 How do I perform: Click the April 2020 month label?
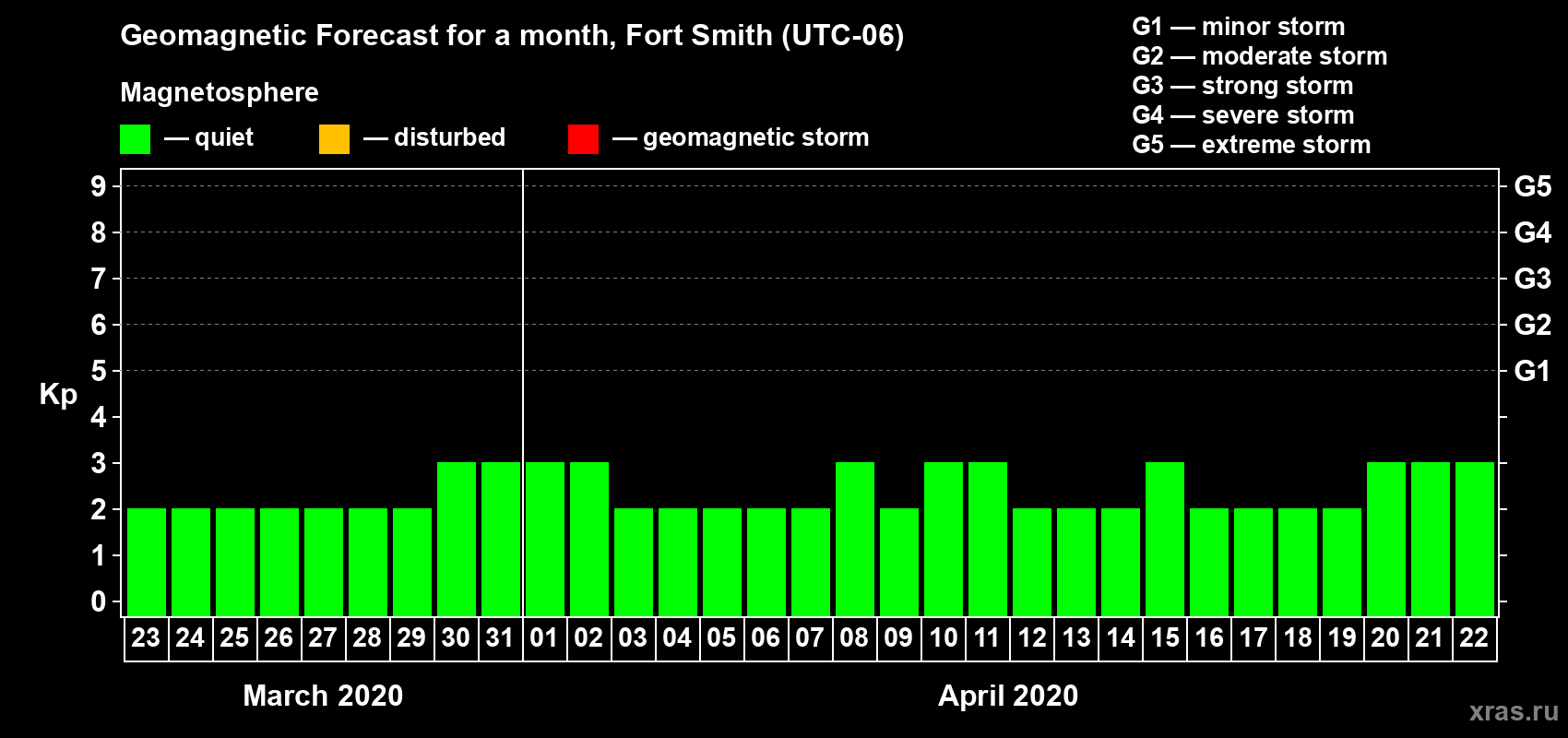(x=1007, y=696)
